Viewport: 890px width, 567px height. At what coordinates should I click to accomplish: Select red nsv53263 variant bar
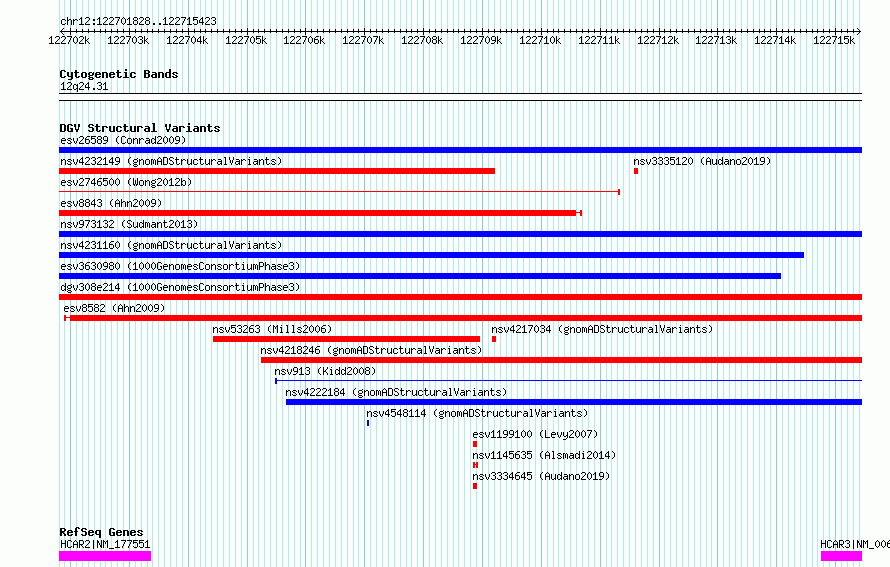pos(346,339)
